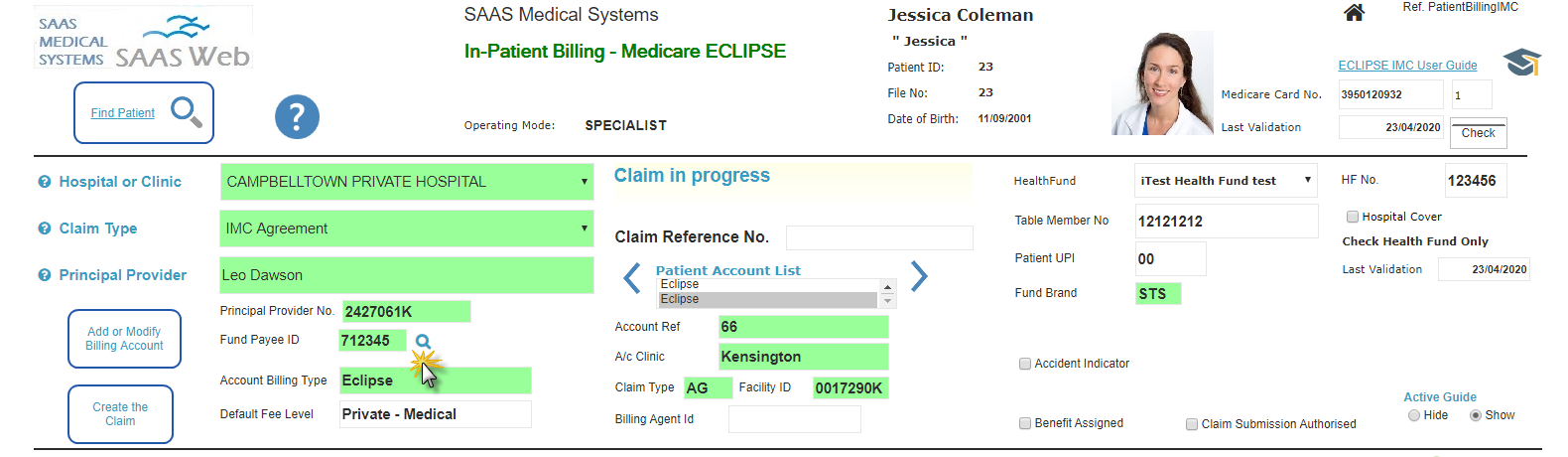Click the blue question mark help icon
Image resolution: width=1568 pixels, height=457 pixels.
[297, 117]
